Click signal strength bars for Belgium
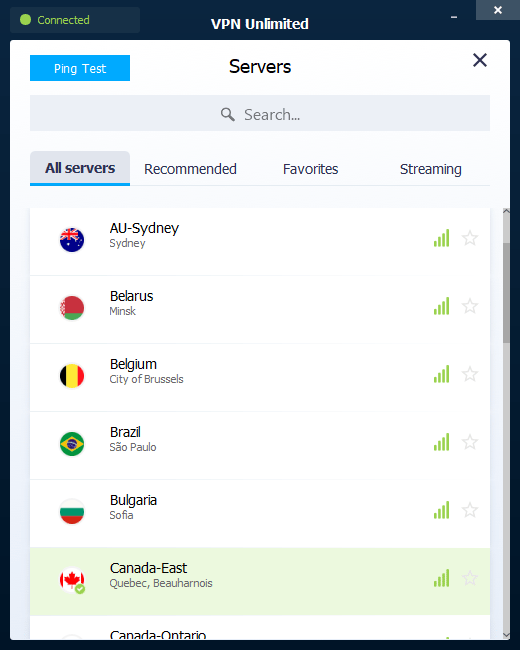 (x=442, y=374)
